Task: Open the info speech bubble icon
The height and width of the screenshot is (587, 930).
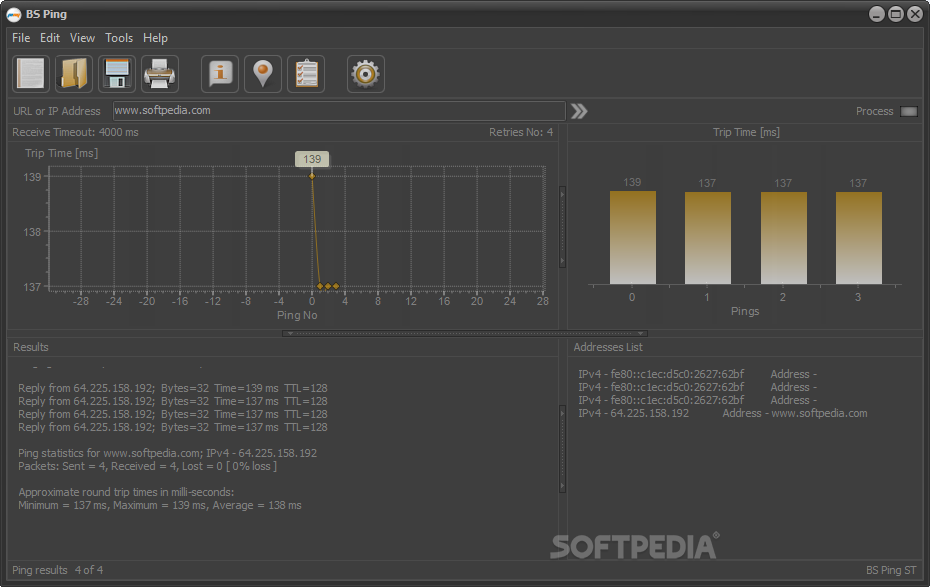Action: pos(220,74)
